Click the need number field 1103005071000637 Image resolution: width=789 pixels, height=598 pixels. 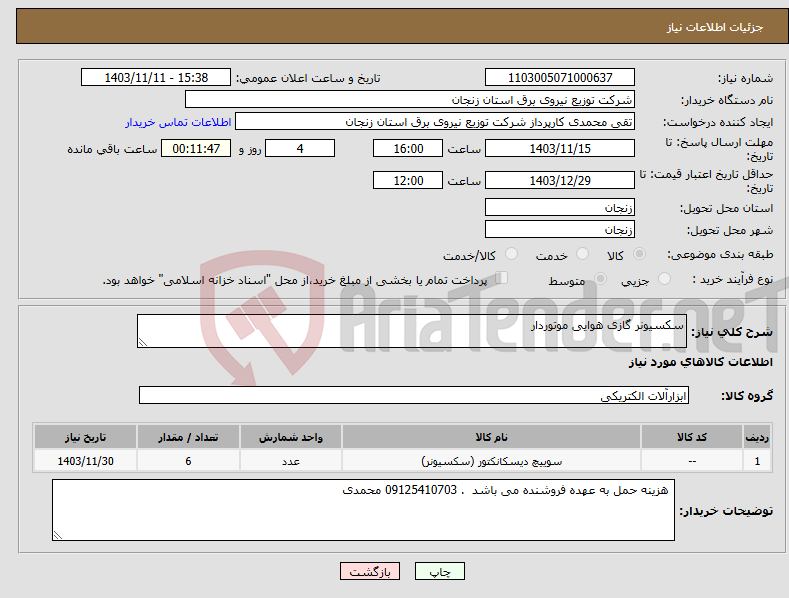click(x=560, y=78)
